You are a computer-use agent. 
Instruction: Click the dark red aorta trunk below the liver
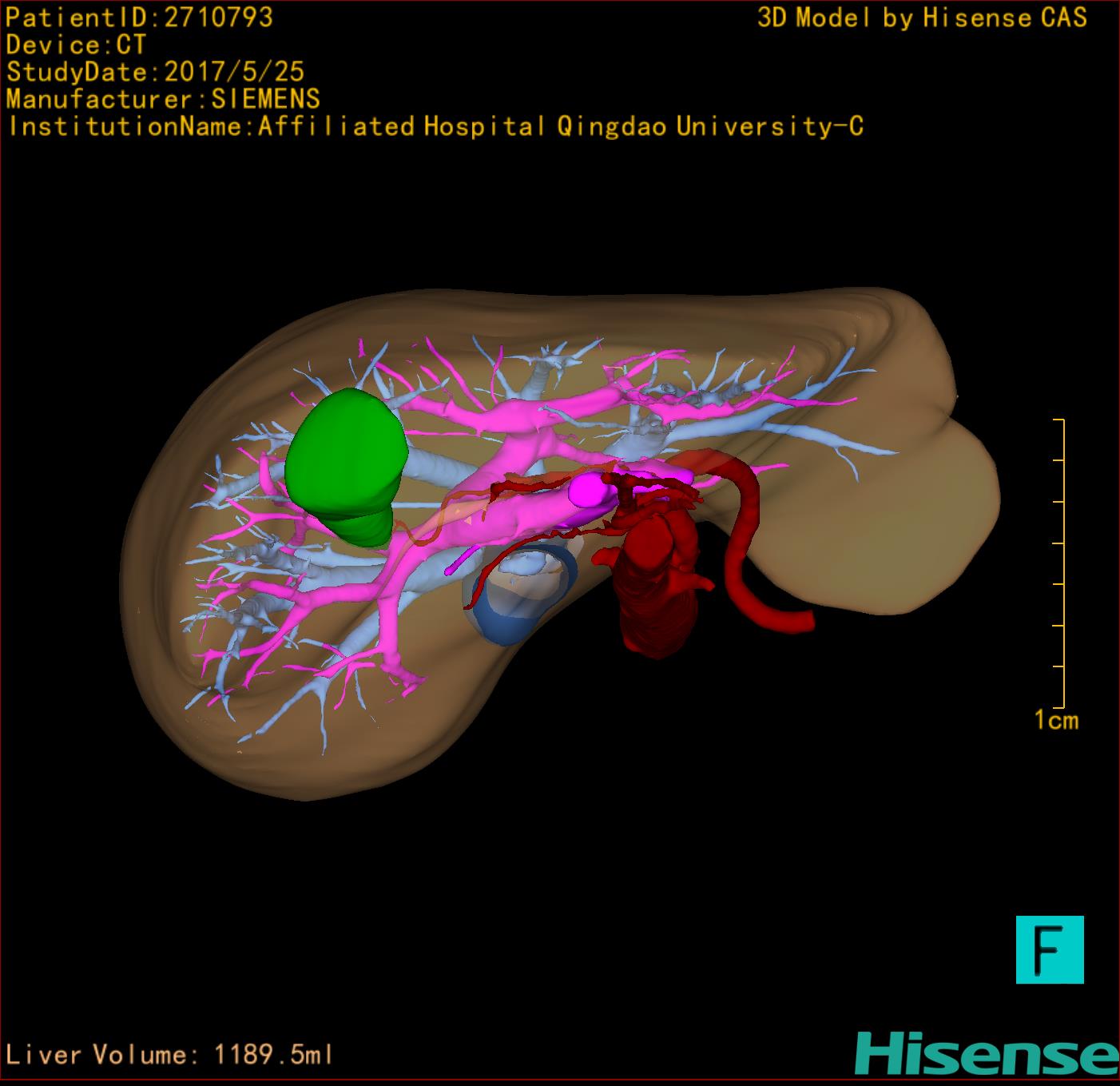(655, 587)
